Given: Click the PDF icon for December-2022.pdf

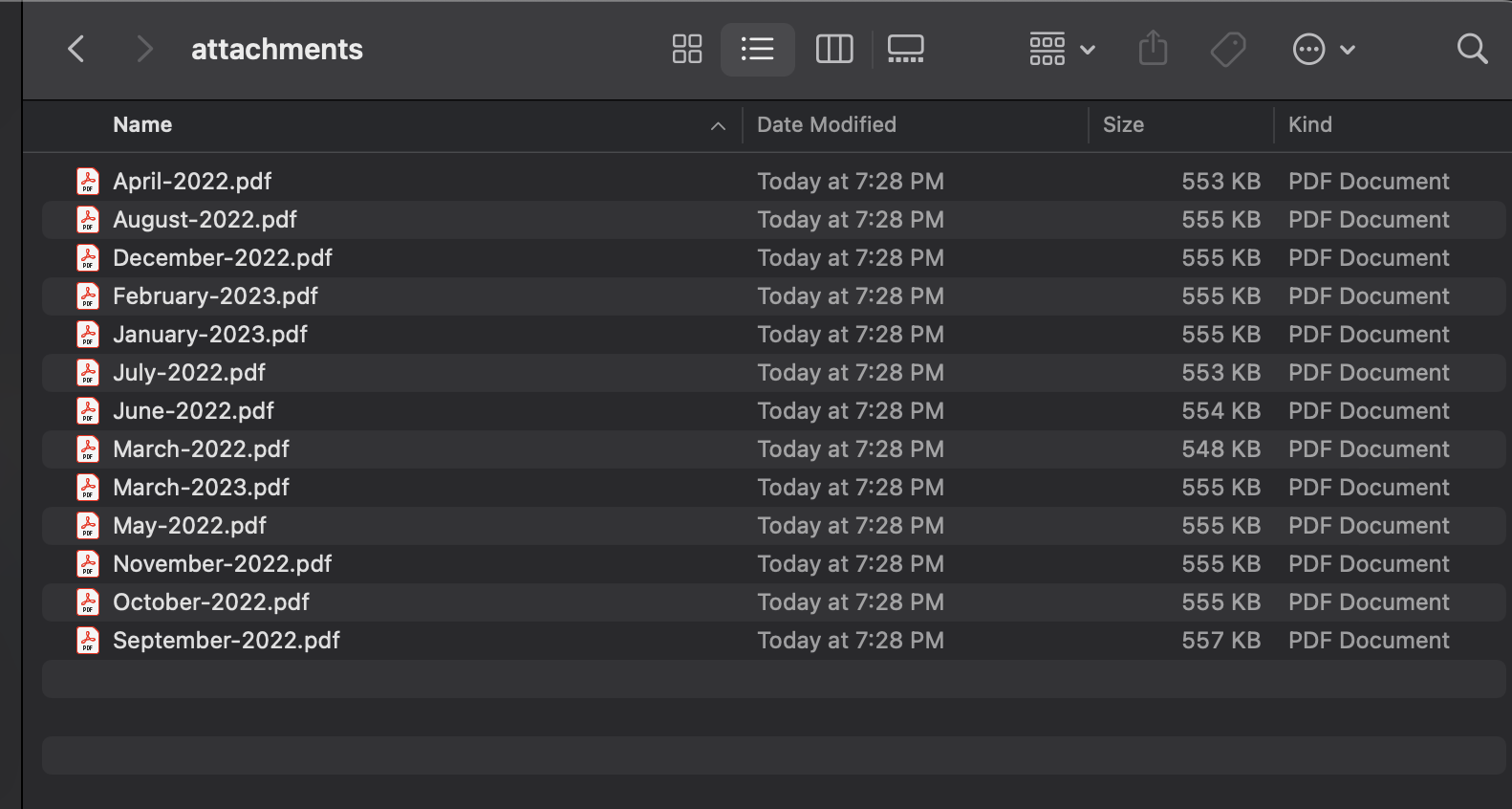Looking at the screenshot, I should click(x=88, y=257).
